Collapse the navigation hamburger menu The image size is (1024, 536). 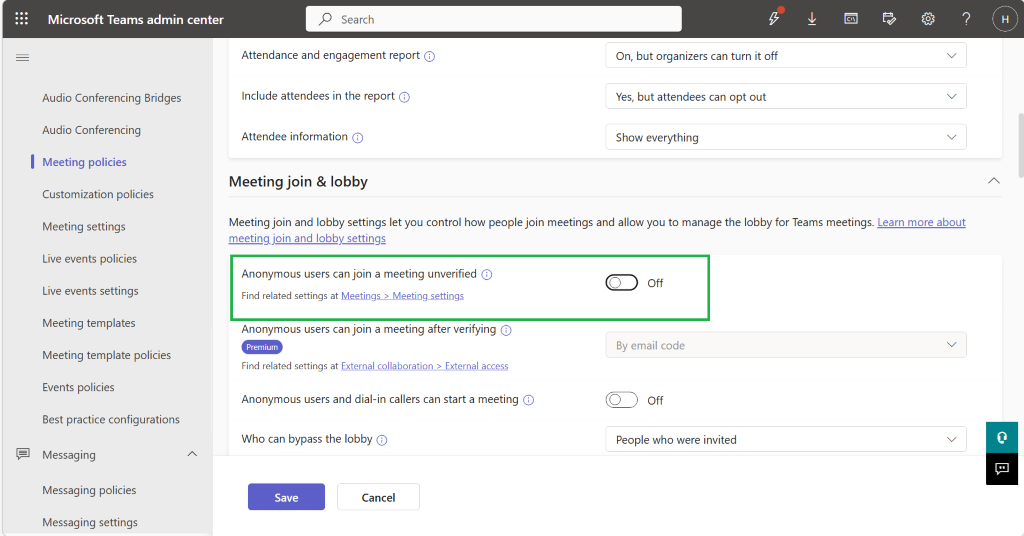pyautogui.click(x=22, y=58)
